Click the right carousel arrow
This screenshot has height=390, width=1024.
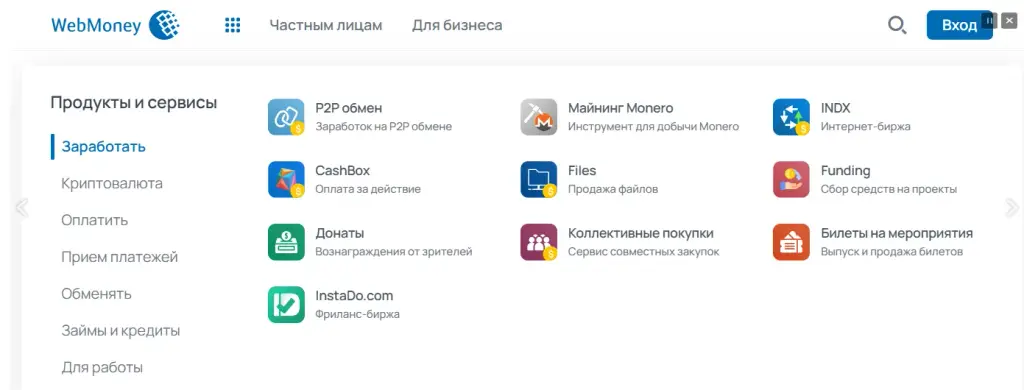pos(1012,208)
